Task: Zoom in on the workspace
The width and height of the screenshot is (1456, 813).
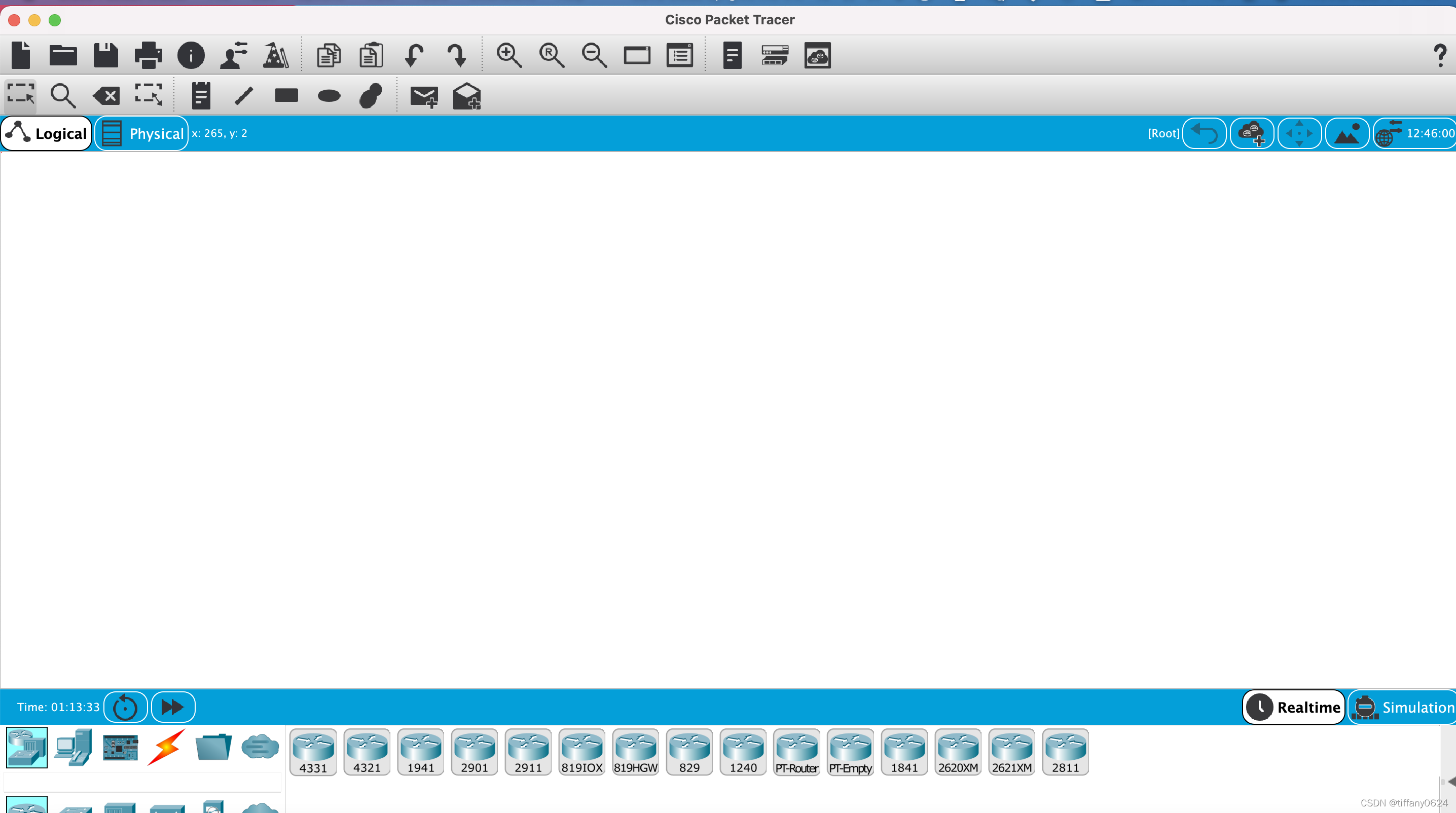Action: pos(509,55)
